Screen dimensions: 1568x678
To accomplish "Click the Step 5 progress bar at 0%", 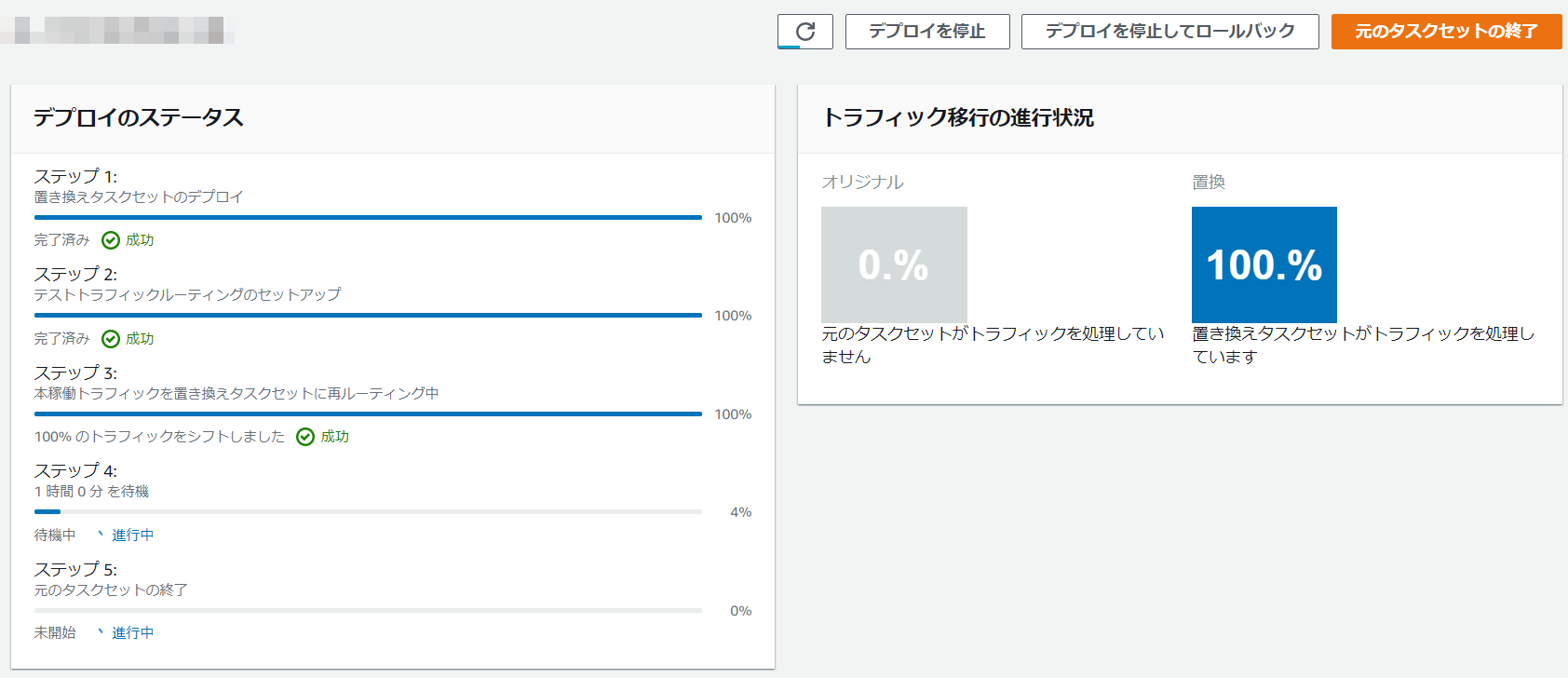I will click(x=368, y=610).
